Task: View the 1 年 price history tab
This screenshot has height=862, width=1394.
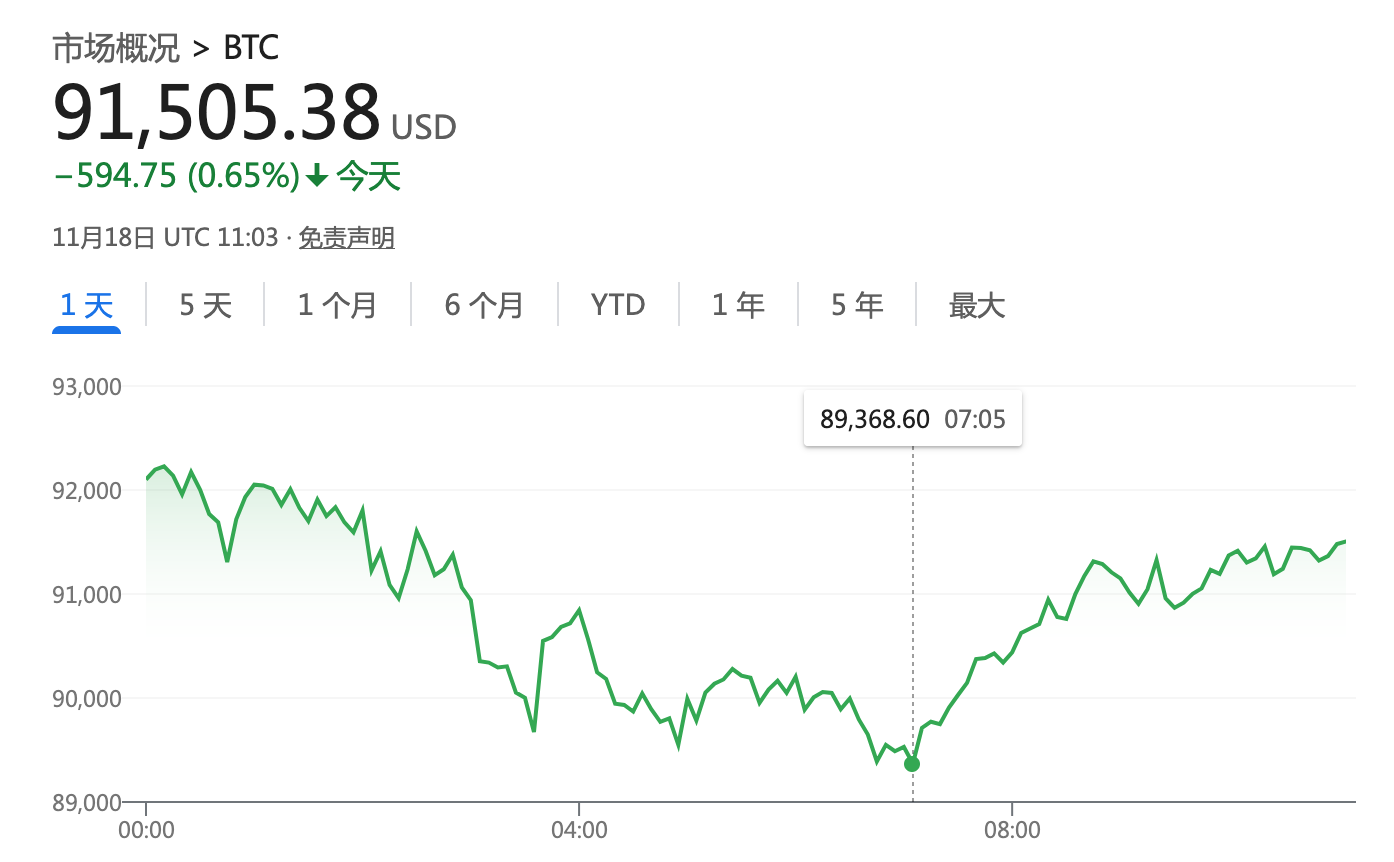Action: pos(738,305)
